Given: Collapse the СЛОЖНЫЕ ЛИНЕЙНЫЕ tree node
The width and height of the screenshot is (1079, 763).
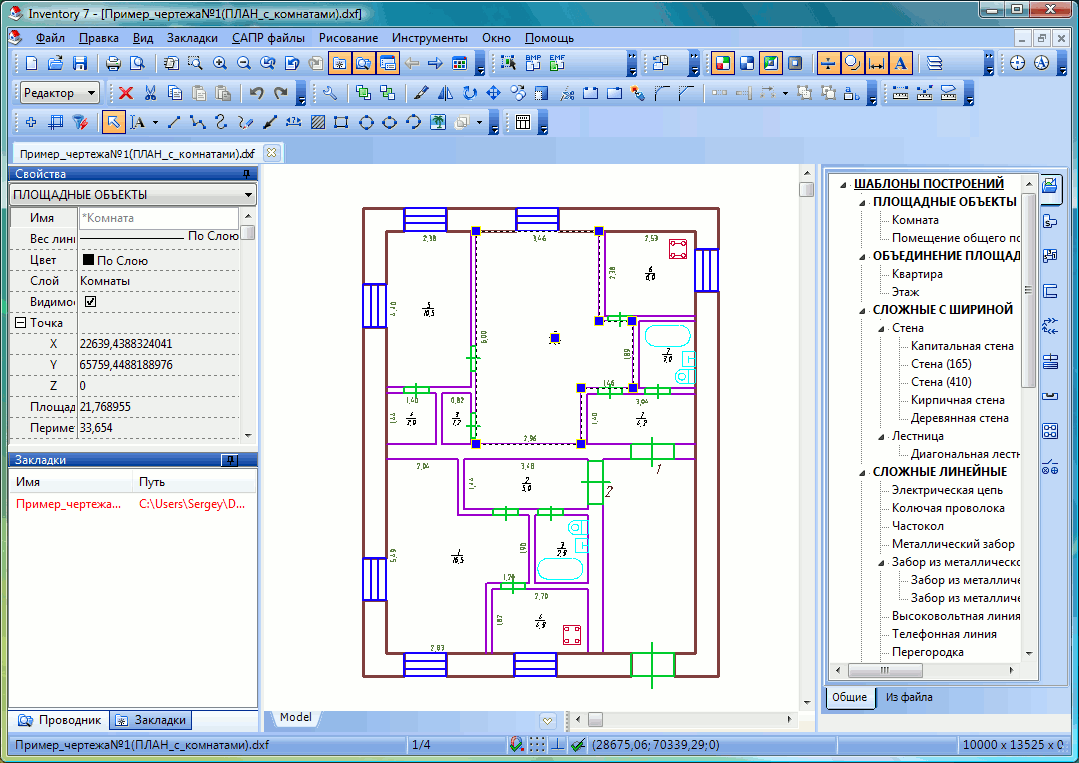Looking at the screenshot, I should pos(862,473).
